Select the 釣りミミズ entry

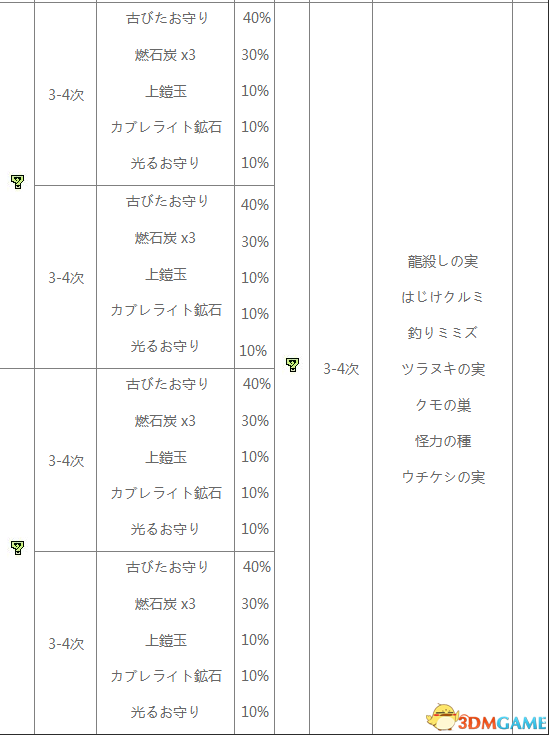pyautogui.click(x=443, y=333)
